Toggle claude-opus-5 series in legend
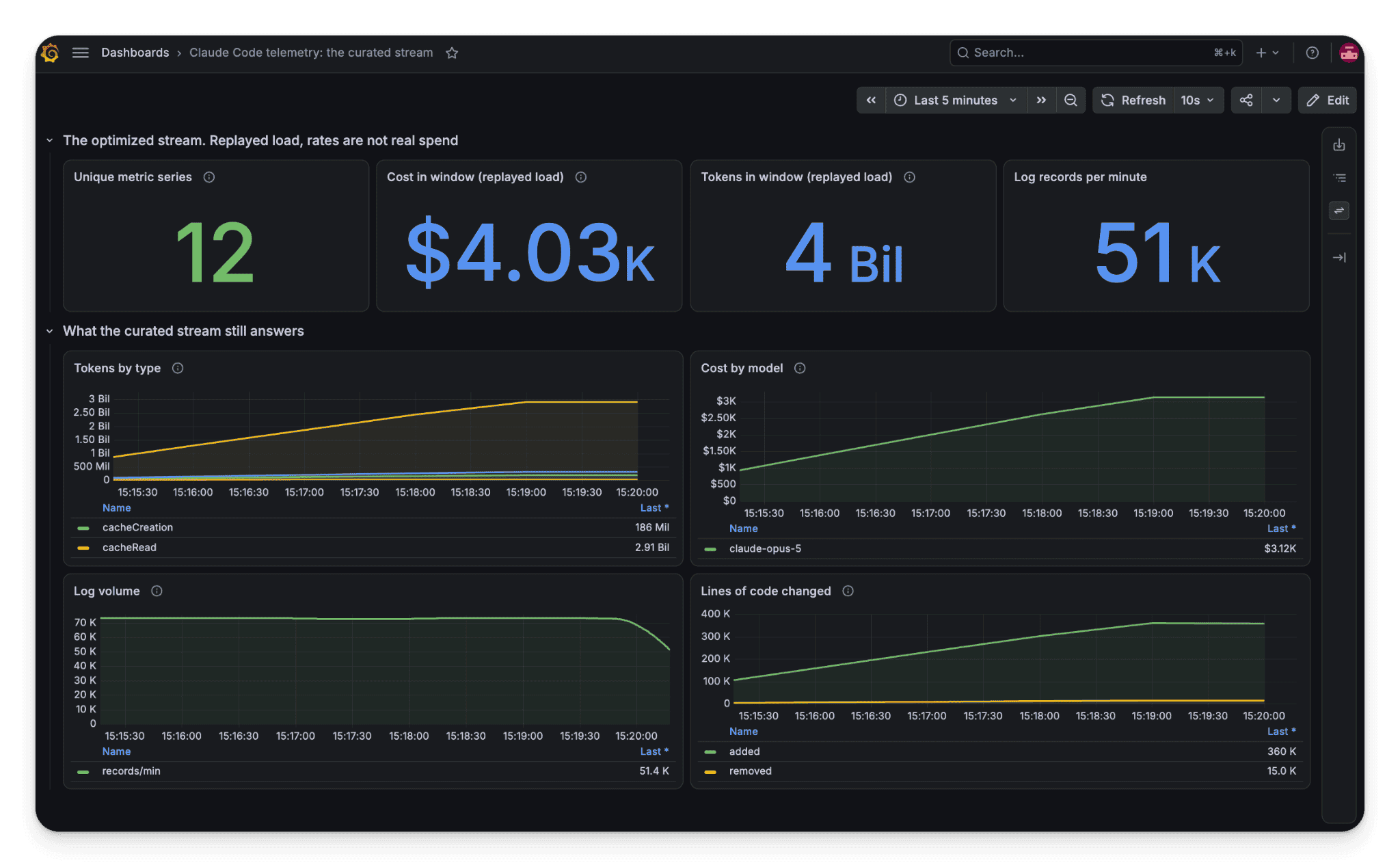The width and height of the screenshot is (1400, 867). (765, 548)
